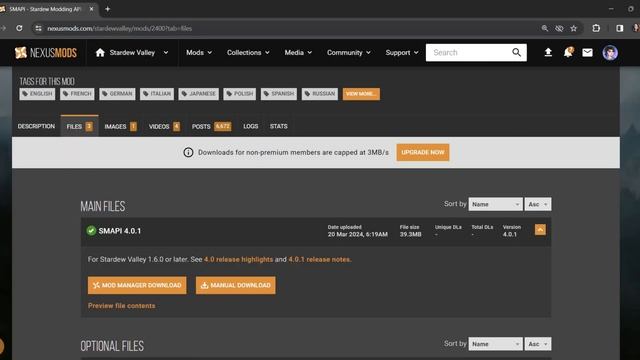Click the info icon in downloads banner
This screenshot has height=360, width=640.
coord(188,152)
